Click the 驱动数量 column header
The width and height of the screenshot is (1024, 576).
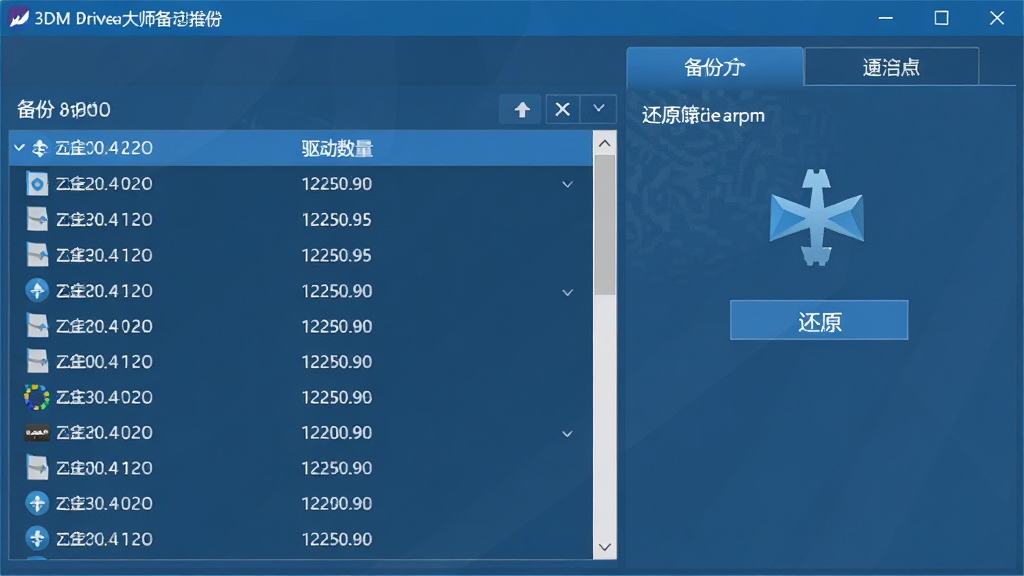click(x=337, y=148)
